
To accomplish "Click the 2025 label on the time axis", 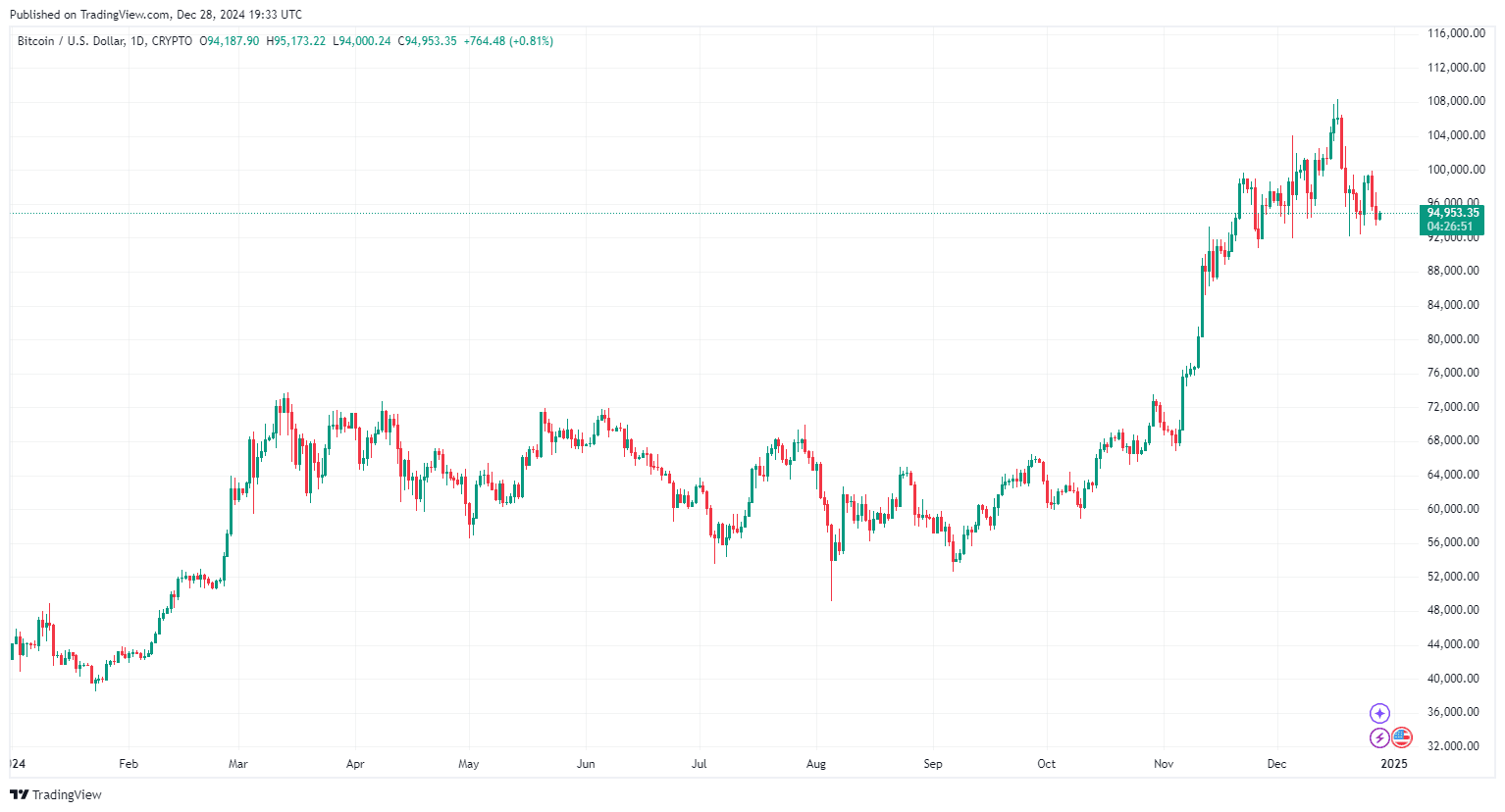I will click(1394, 764).
